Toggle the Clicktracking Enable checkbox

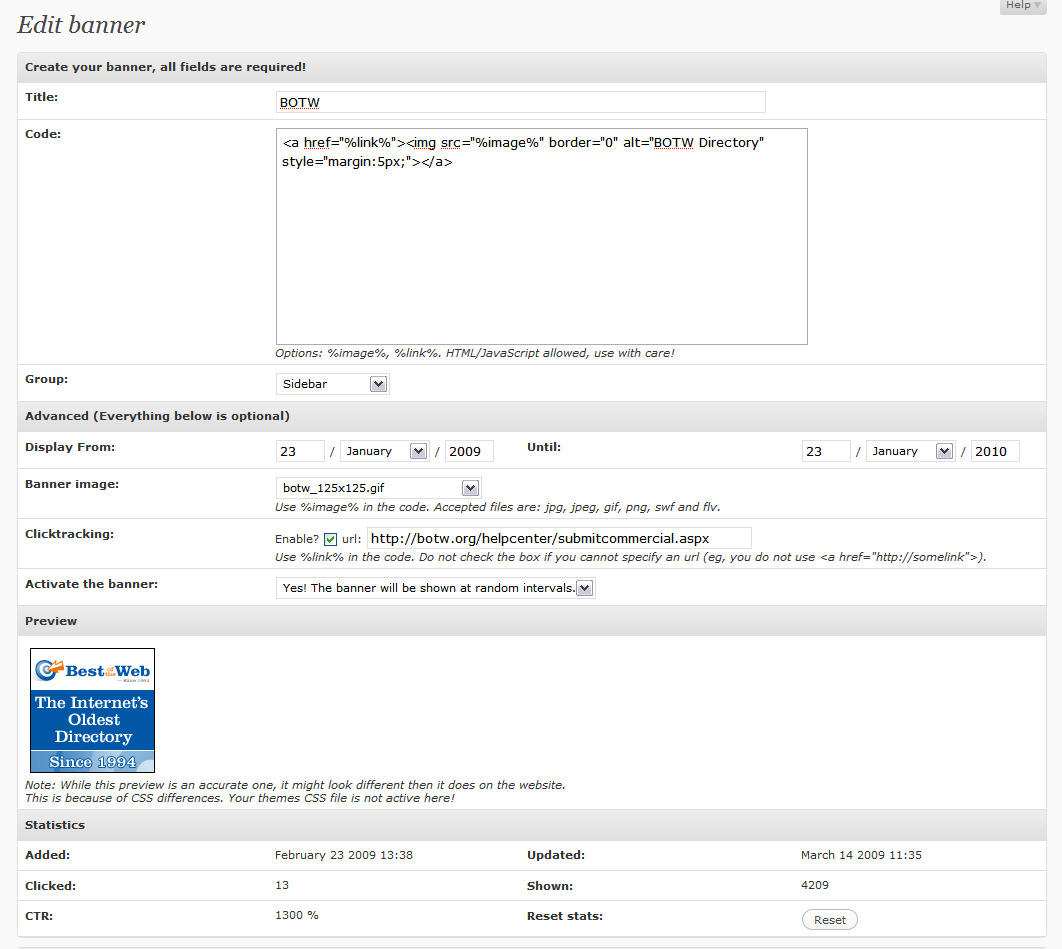coord(331,539)
